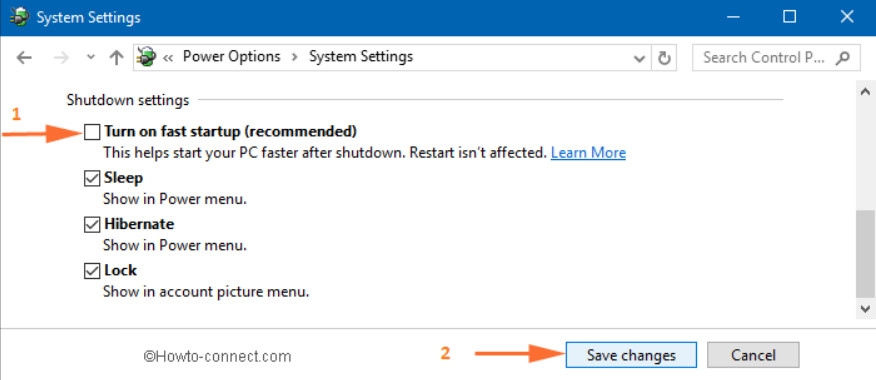Enable Turn on fast startup checkbox
The image size is (876, 380).
(x=92, y=132)
